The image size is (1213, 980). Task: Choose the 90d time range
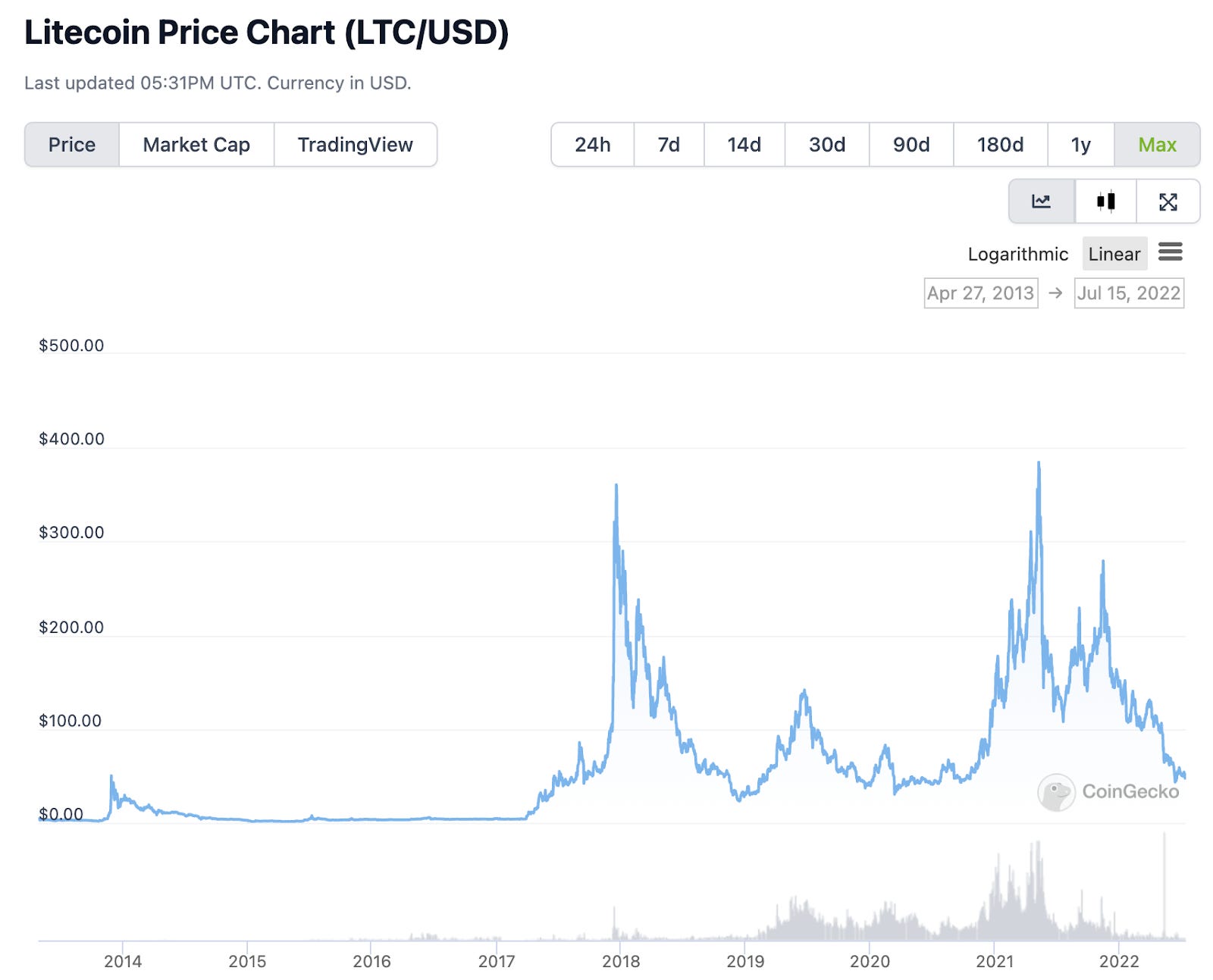click(910, 144)
